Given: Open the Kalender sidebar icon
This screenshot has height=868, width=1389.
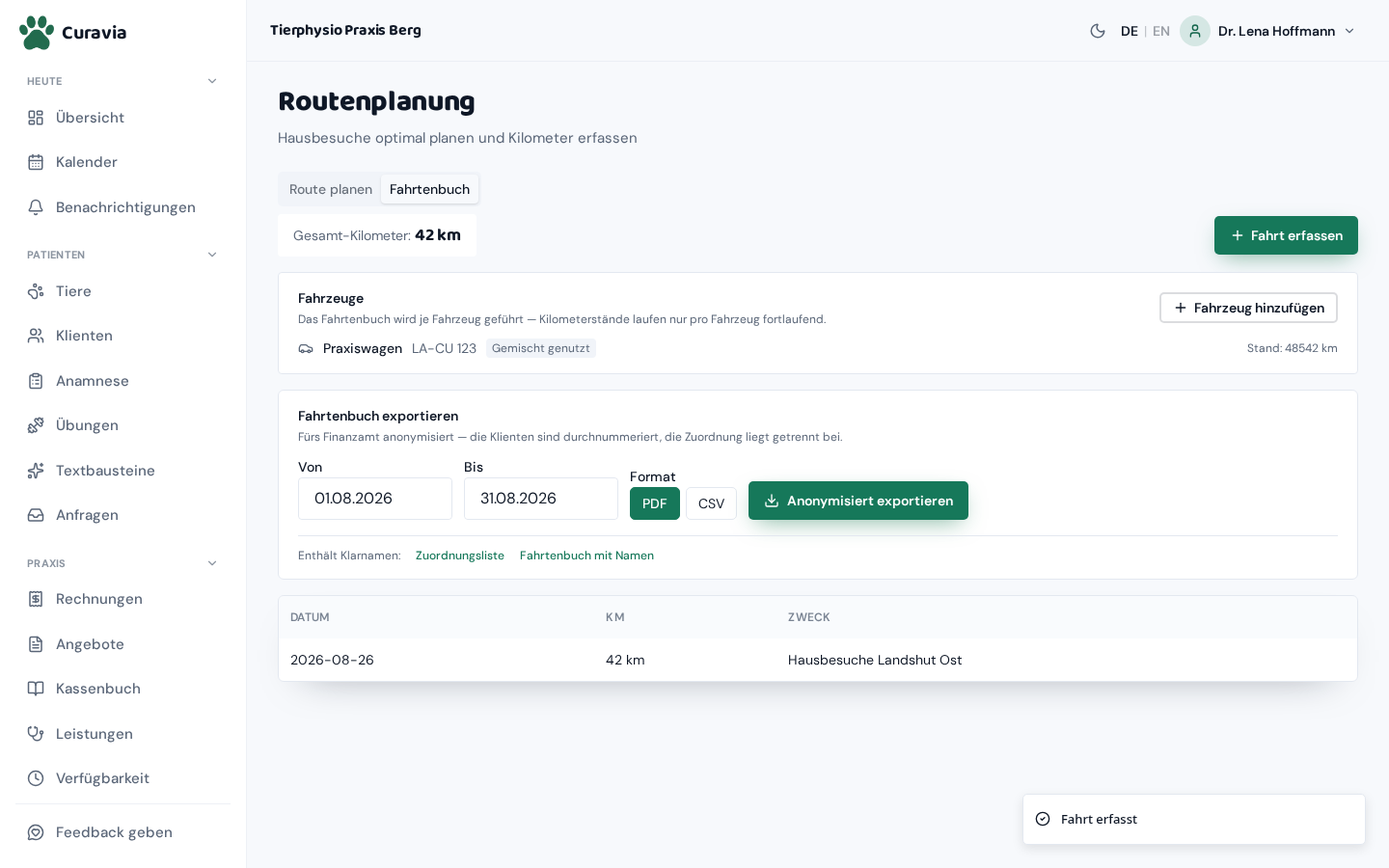Looking at the screenshot, I should pyautogui.click(x=36, y=162).
